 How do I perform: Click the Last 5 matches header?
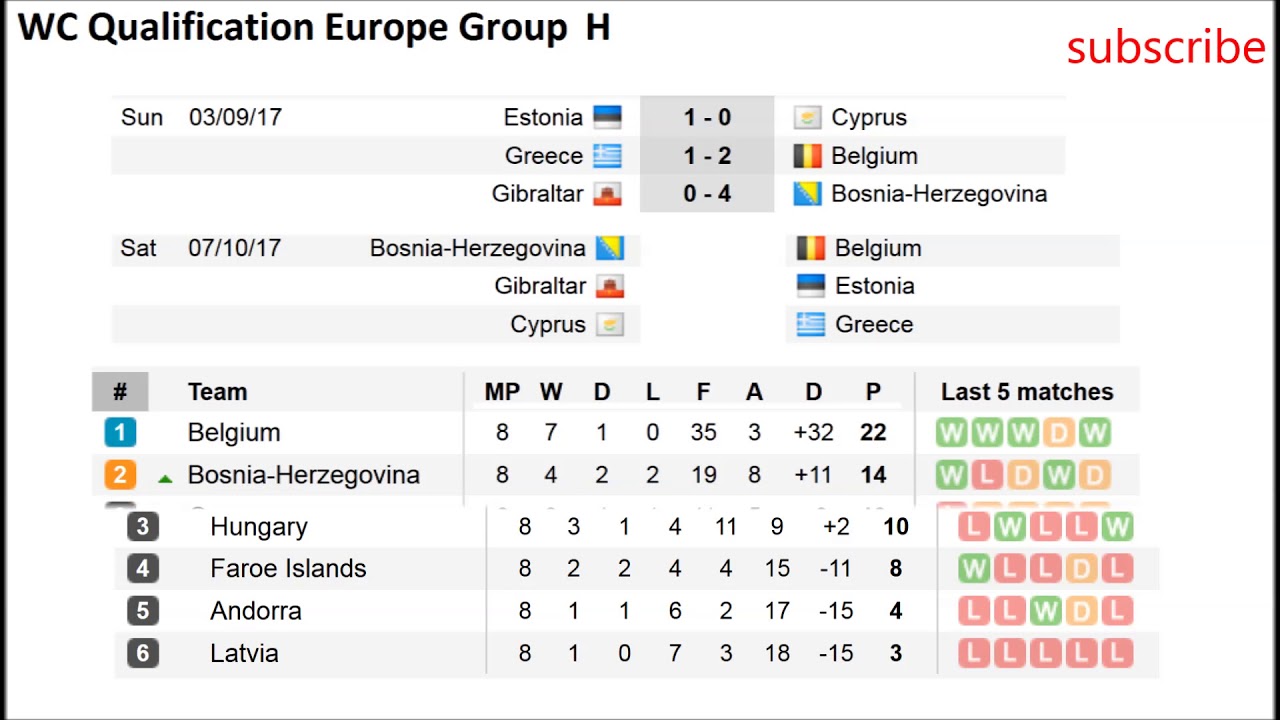click(x=1026, y=392)
